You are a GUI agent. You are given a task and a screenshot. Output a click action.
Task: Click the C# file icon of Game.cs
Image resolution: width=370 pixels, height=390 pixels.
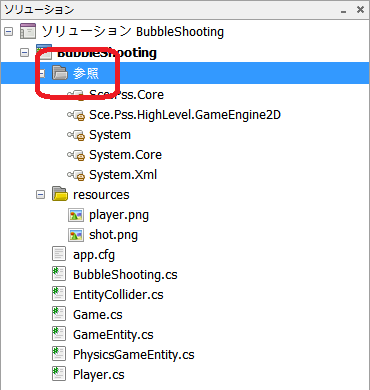(x=59, y=314)
